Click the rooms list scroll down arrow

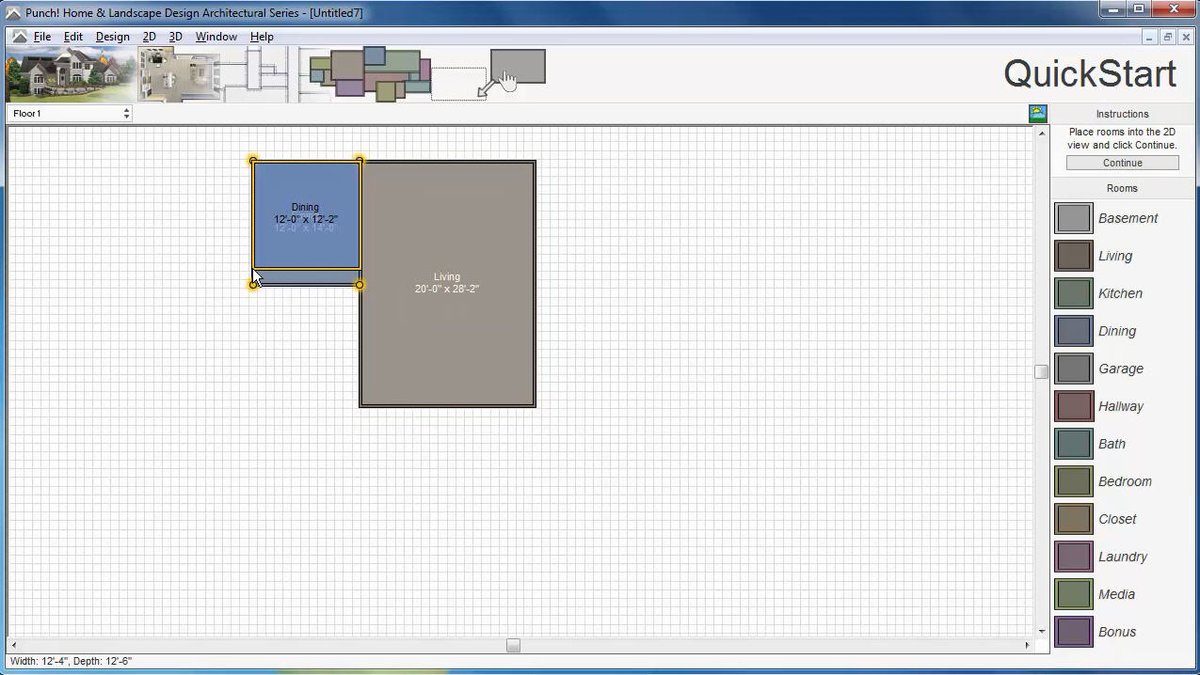(x=1042, y=631)
